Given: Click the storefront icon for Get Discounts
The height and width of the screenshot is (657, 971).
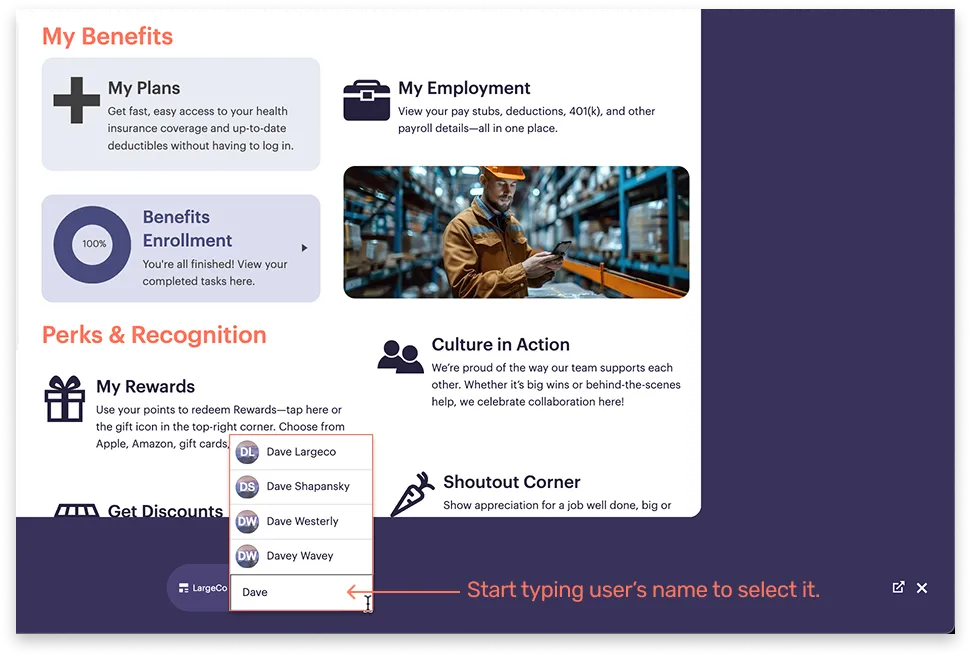Looking at the screenshot, I should pyautogui.click(x=76, y=510).
